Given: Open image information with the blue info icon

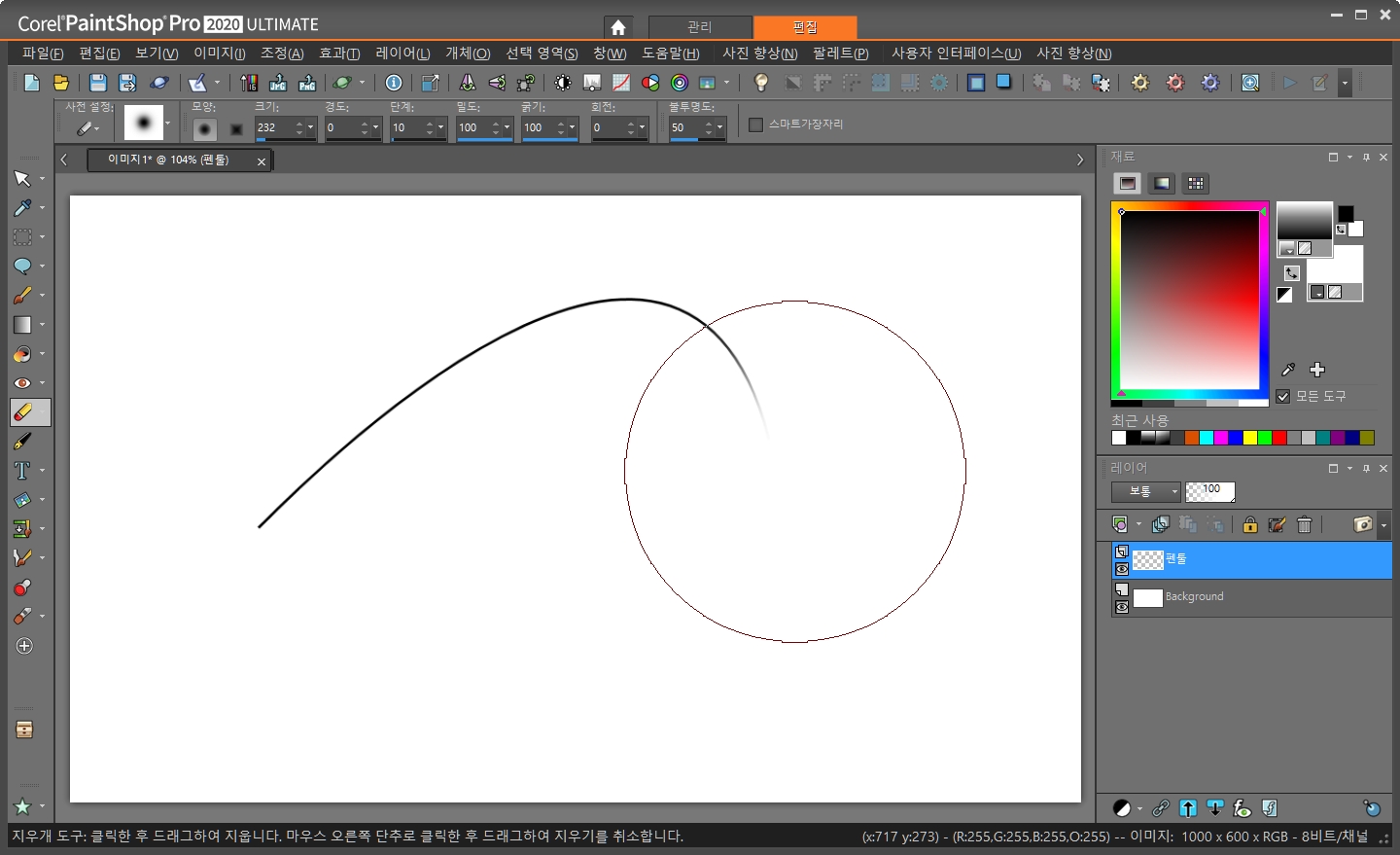Looking at the screenshot, I should tap(394, 83).
